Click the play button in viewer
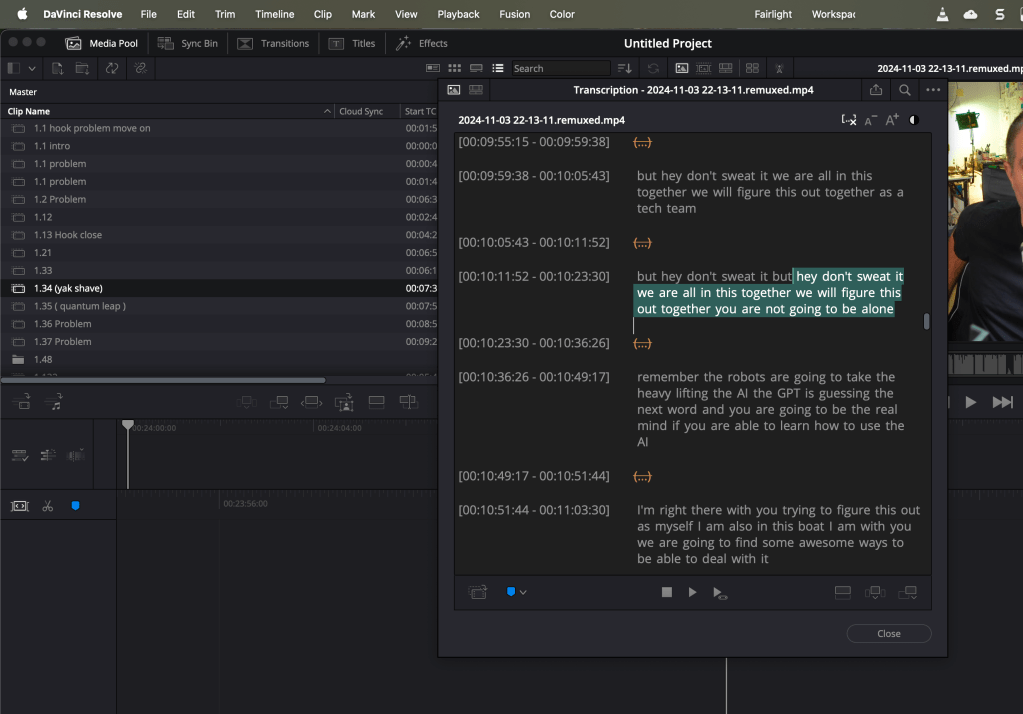Image resolution: width=1023 pixels, height=714 pixels. click(x=971, y=402)
